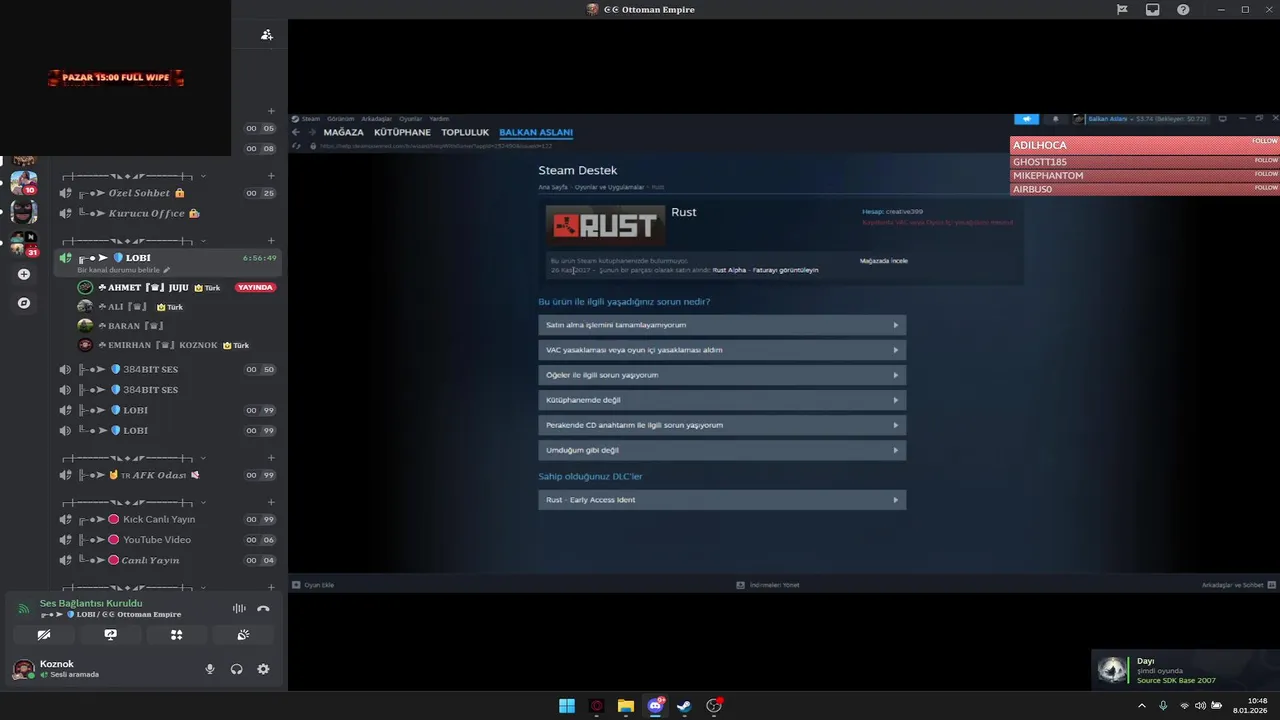Click the YAYINDA live badge
1280x720 pixels.
click(x=255, y=287)
